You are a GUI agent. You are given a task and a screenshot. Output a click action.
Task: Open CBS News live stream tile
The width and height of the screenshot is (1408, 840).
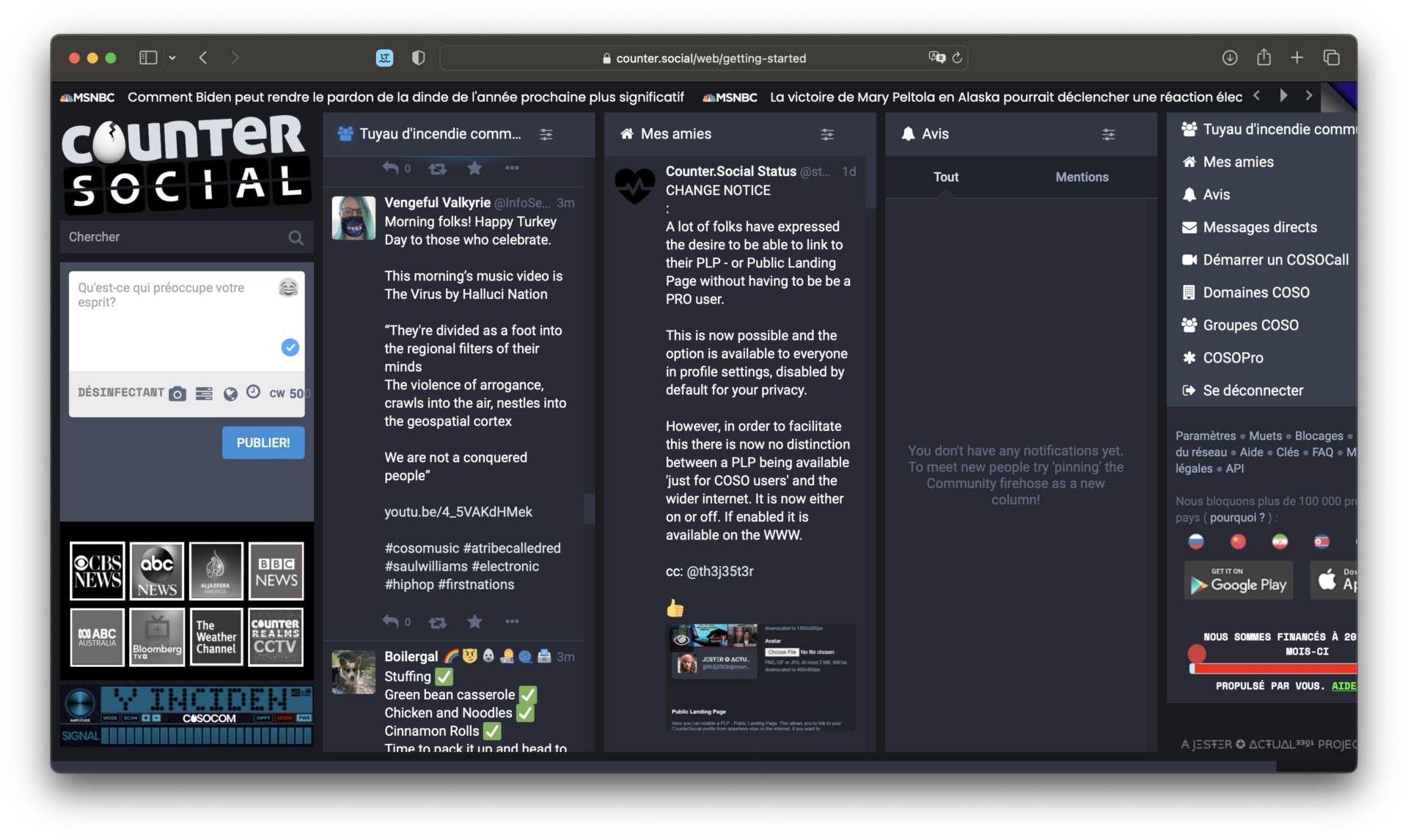point(98,571)
